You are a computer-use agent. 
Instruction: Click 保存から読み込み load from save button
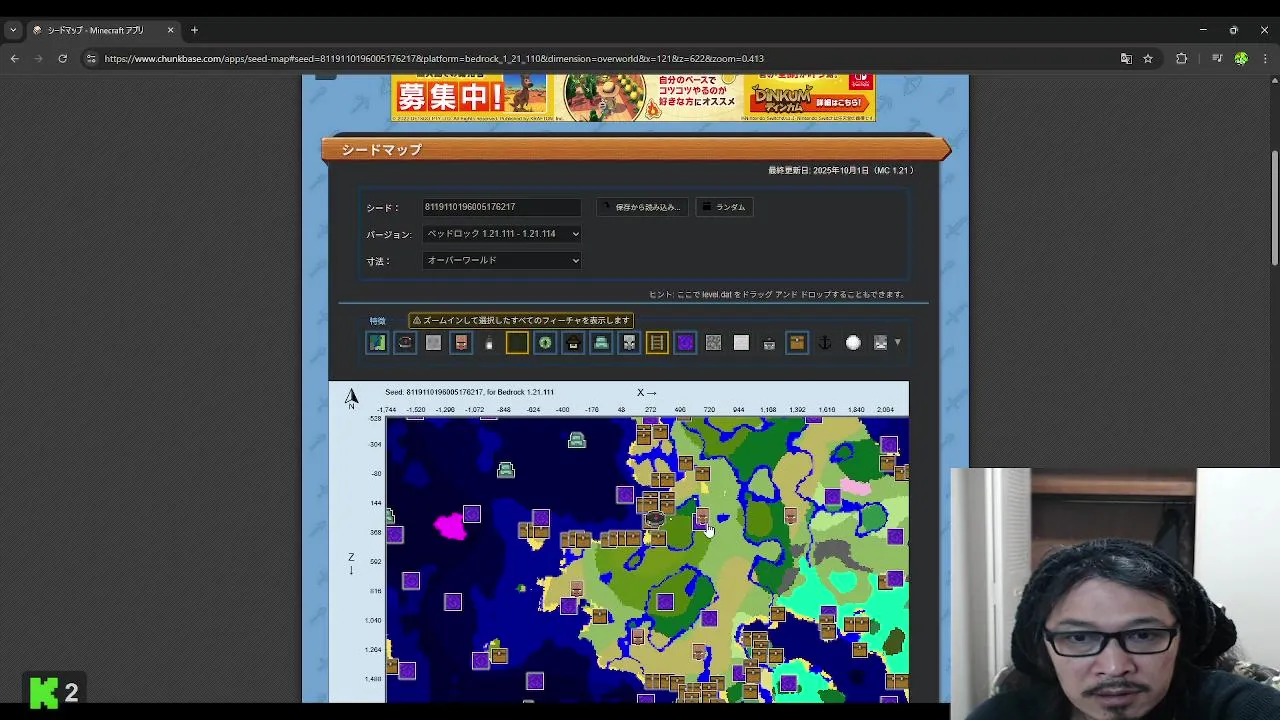[x=642, y=207]
